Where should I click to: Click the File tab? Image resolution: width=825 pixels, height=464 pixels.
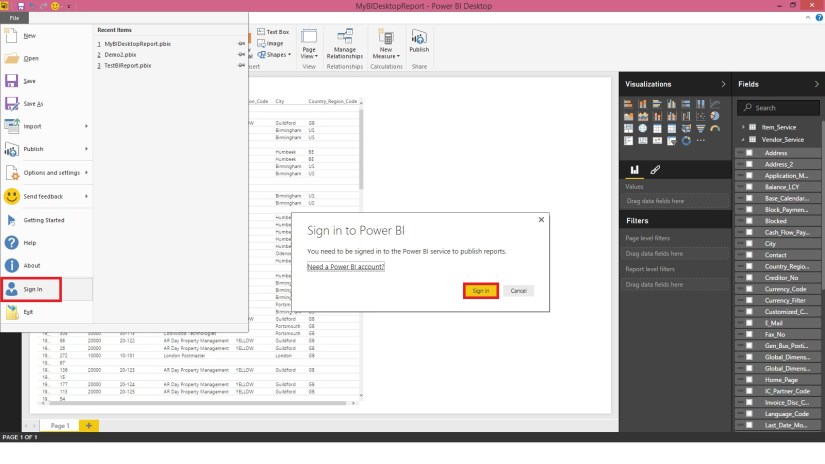(14, 18)
